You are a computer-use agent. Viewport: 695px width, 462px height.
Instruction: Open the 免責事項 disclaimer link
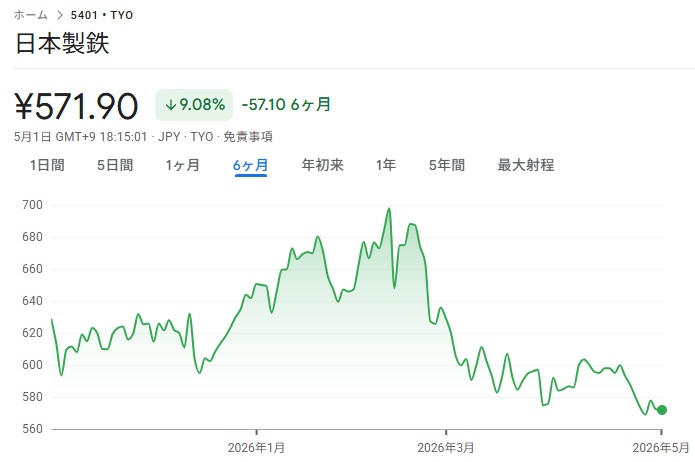point(248,137)
